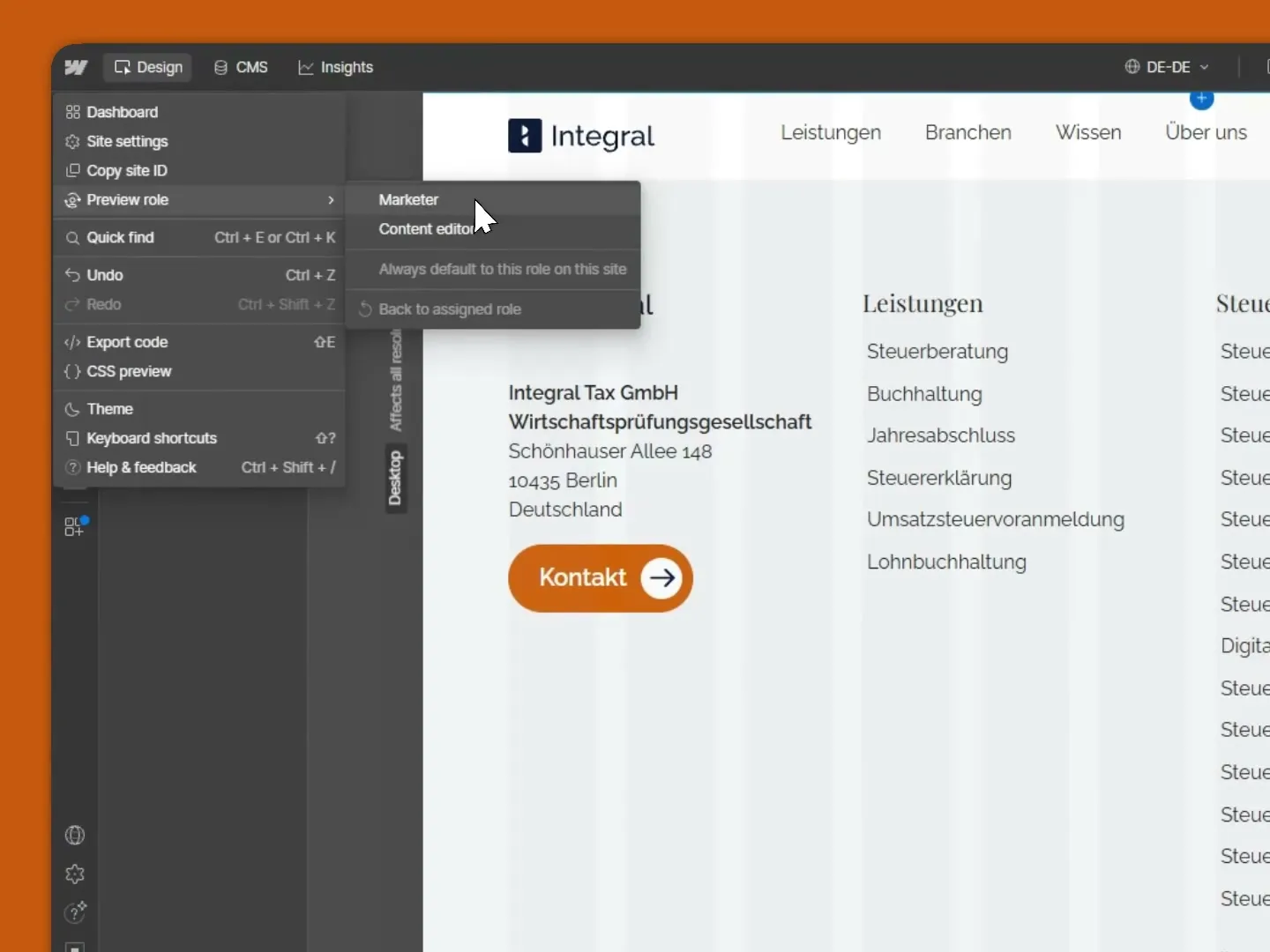Go to Dashboard from the menu
Image resolution: width=1270 pixels, height=952 pixels.
coord(199,112)
